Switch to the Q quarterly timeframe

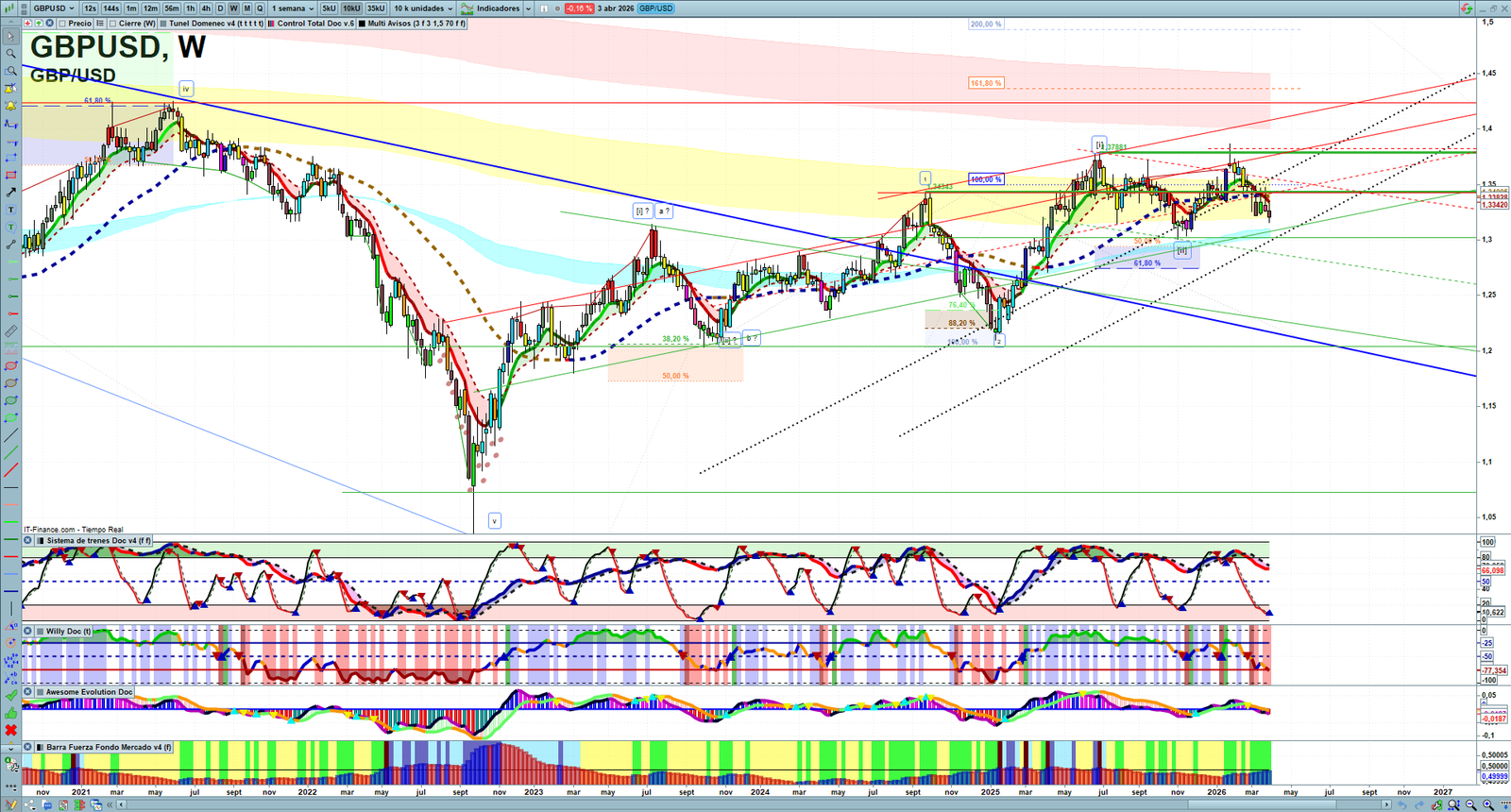(260, 8)
